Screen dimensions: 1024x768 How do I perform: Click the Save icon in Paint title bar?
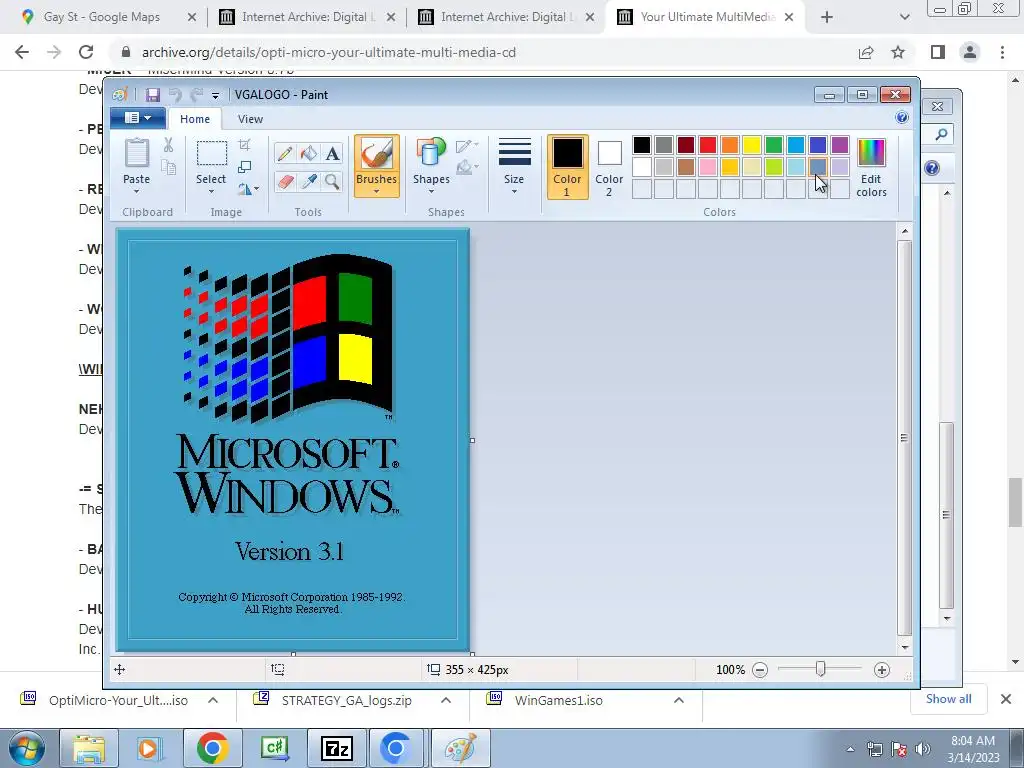(x=153, y=95)
